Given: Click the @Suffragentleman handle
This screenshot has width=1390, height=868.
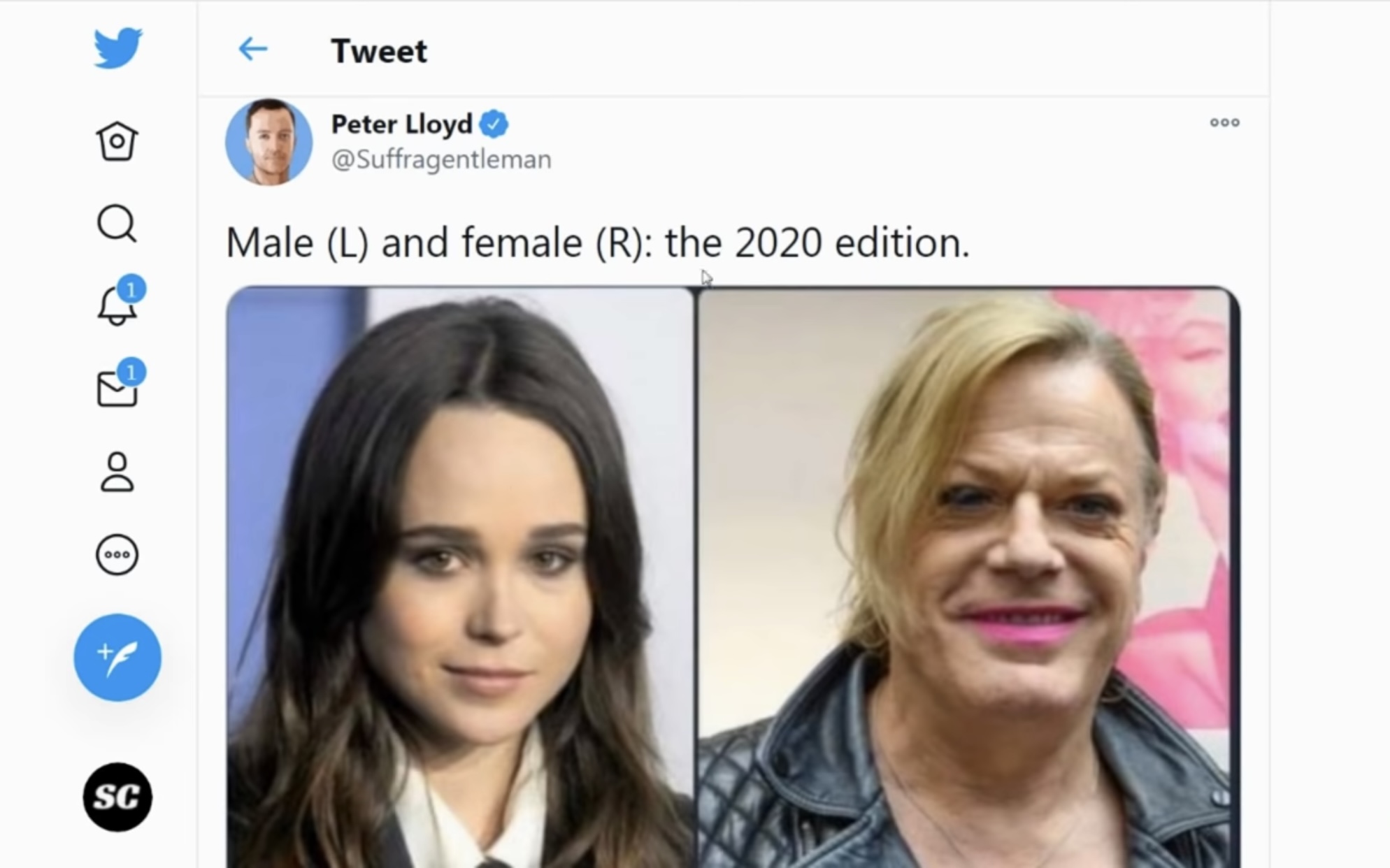Looking at the screenshot, I should 441,159.
